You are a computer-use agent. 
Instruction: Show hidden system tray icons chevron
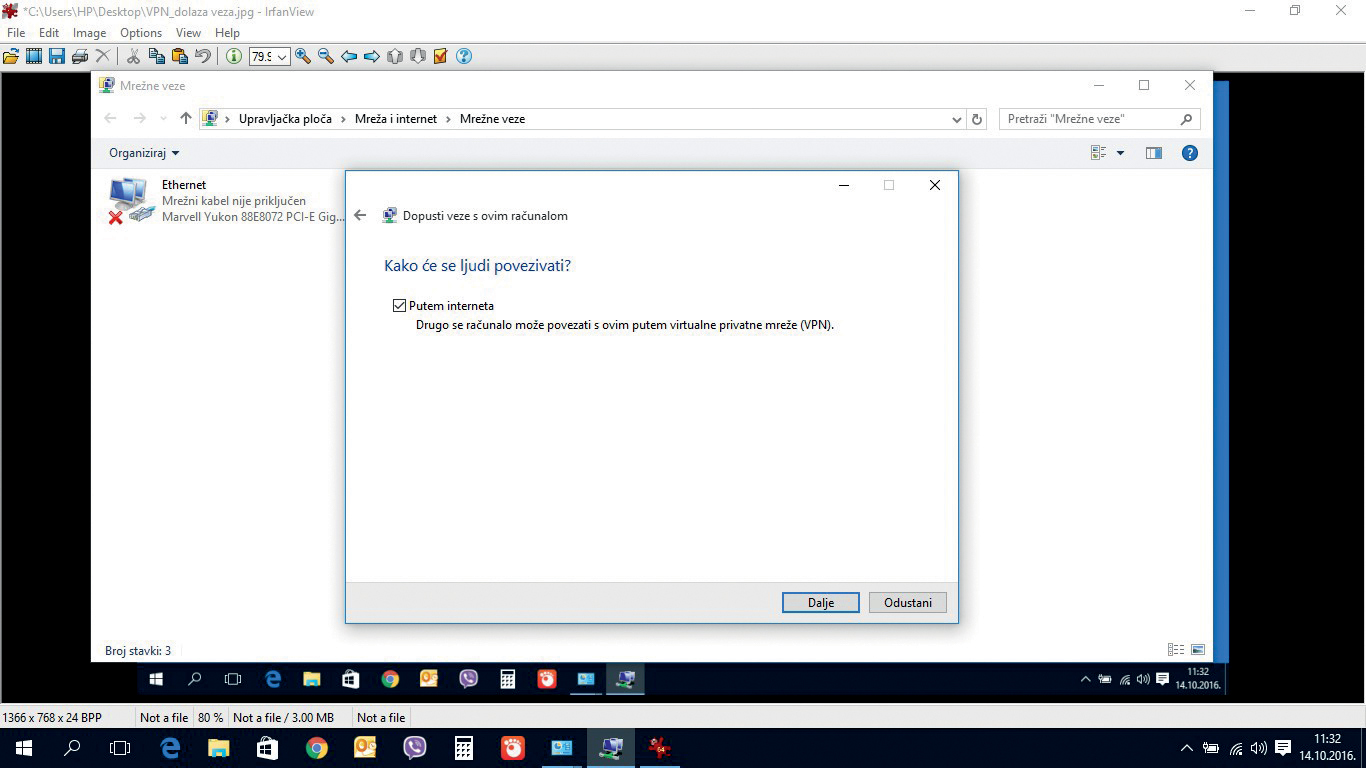(x=1187, y=748)
